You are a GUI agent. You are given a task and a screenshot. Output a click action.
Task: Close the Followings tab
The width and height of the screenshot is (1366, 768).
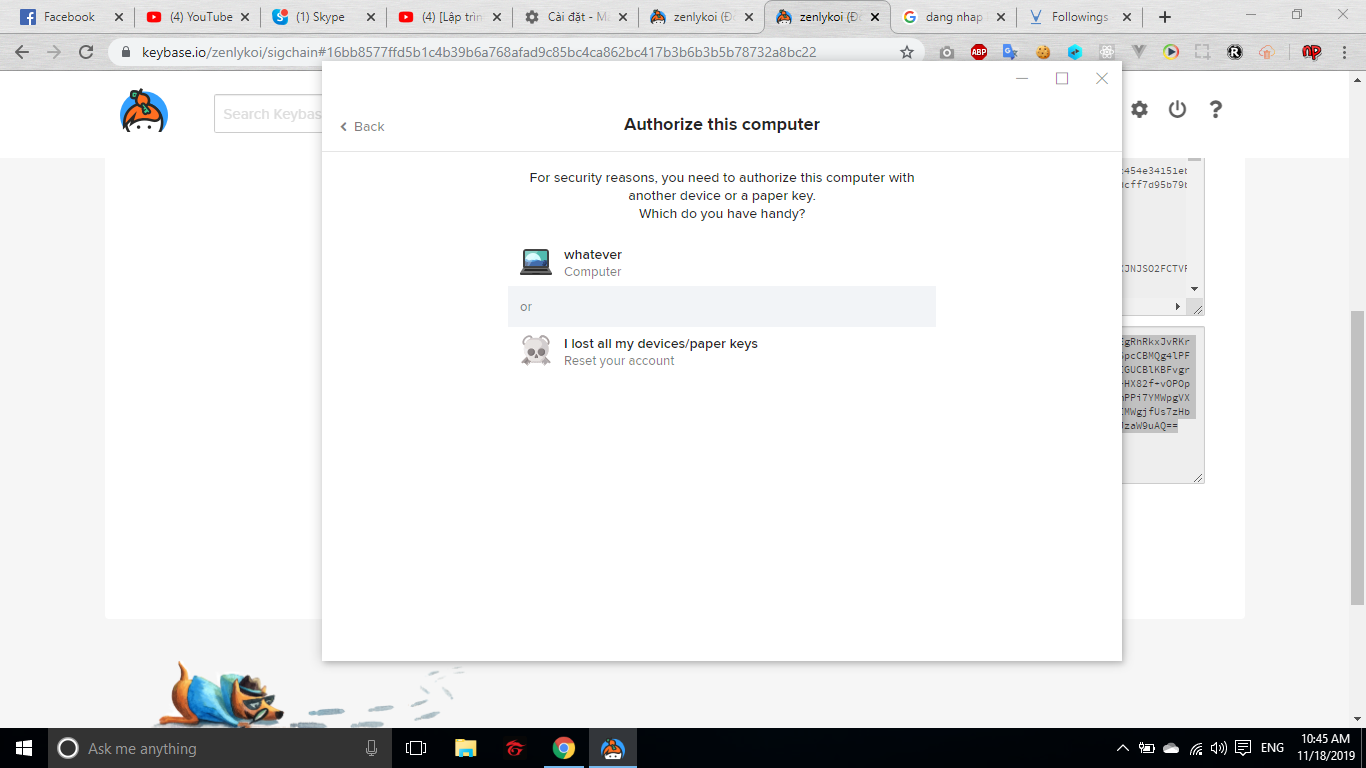click(1127, 17)
